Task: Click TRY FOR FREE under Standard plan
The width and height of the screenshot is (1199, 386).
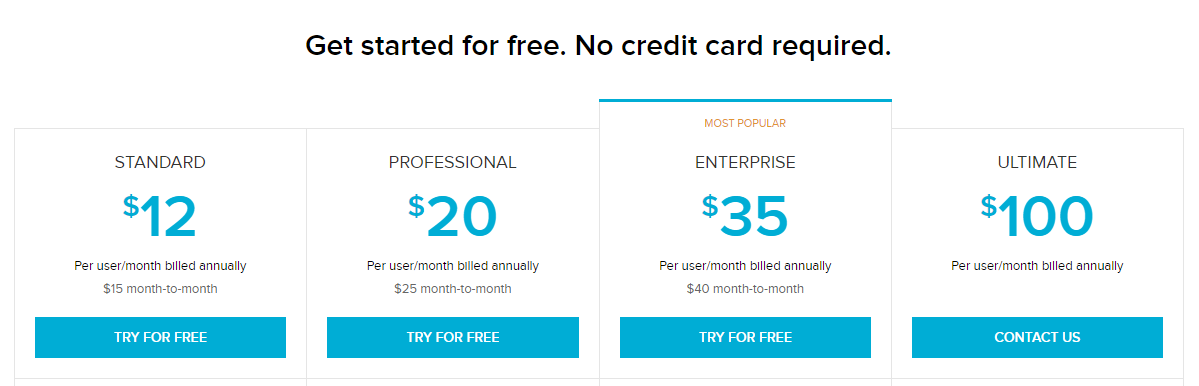Action: (x=161, y=337)
